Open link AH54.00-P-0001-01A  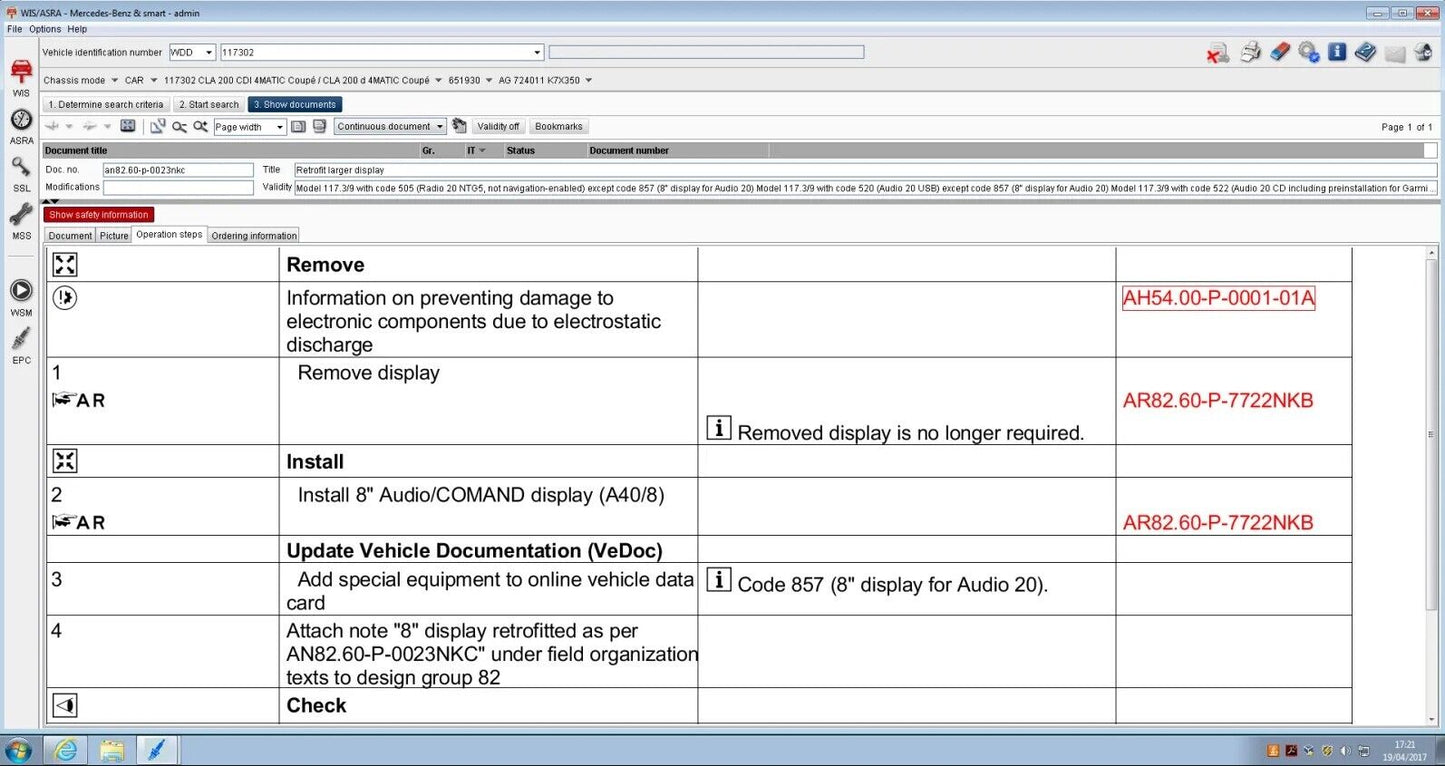pos(1218,299)
